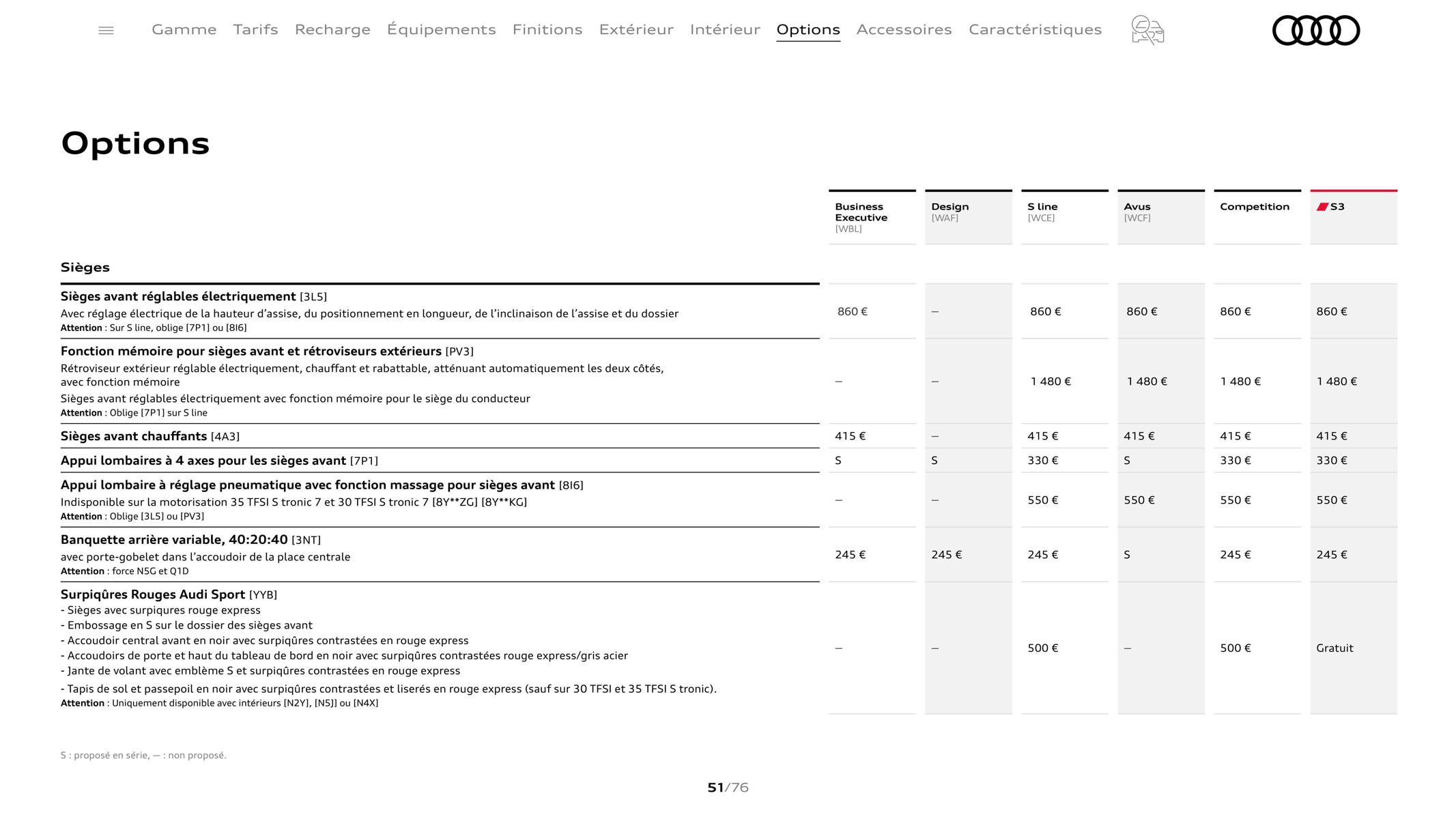Select Fonction mémoire pour sièges avant [PV3] row

(440, 381)
